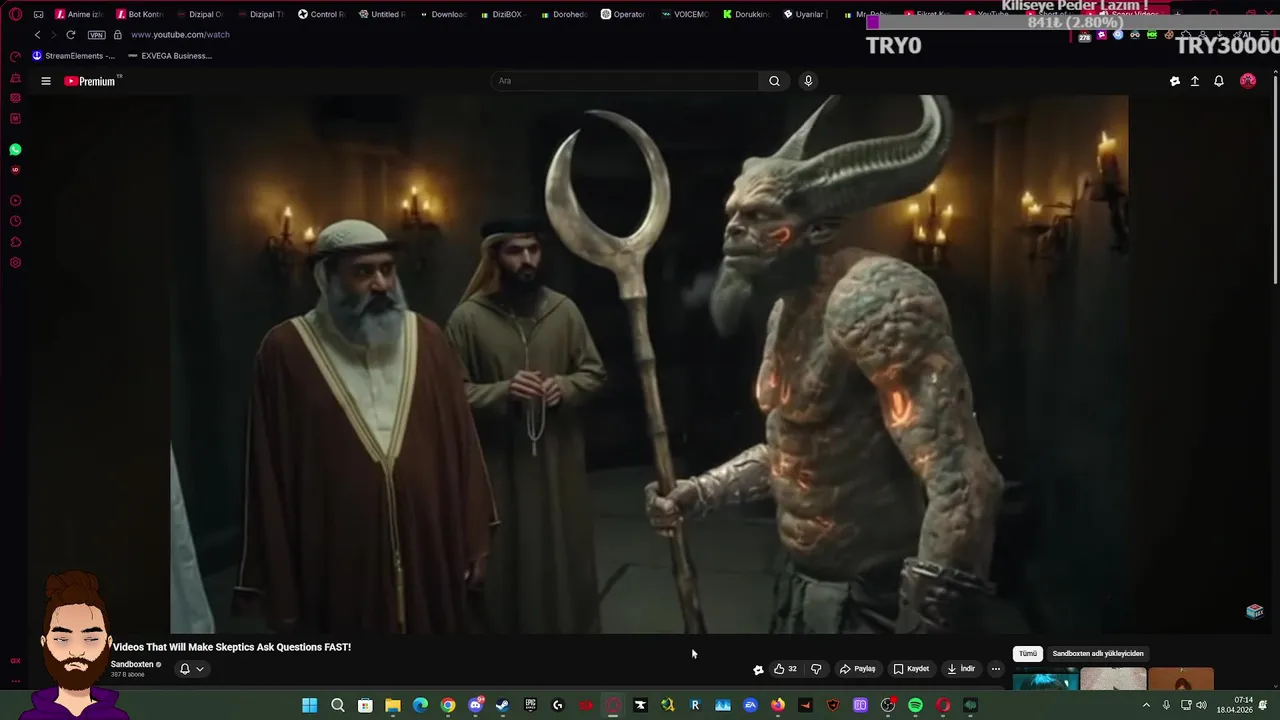This screenshot has height=720, width=1280.
Task: Open the three-dot more actions menu
Action: tap(995, 669)
